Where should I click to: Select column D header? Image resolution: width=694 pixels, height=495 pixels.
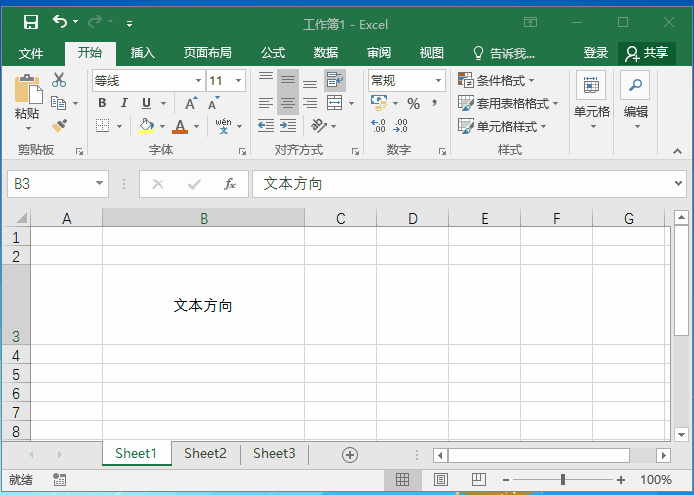click(413, 218)
